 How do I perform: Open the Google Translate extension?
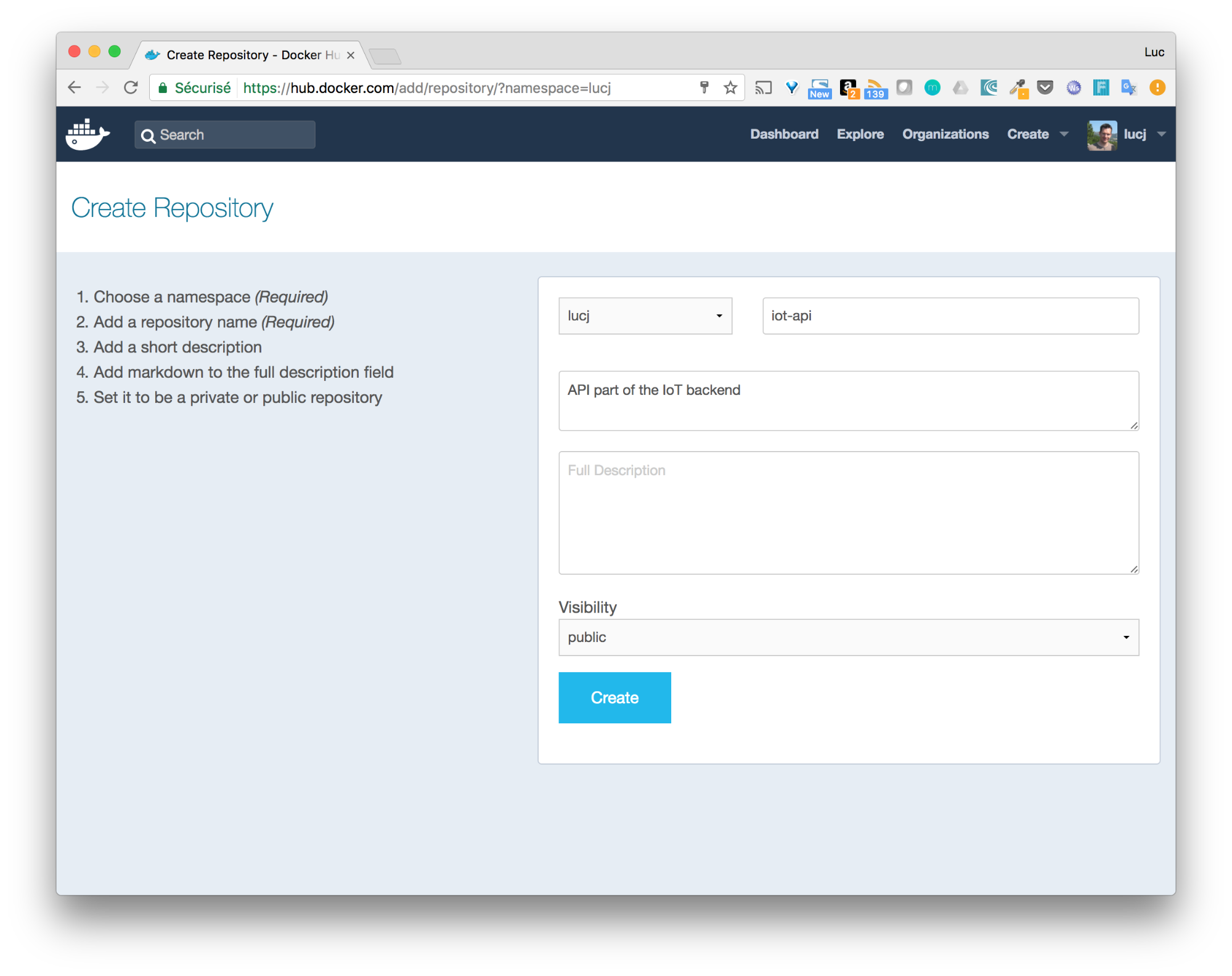(x=1129, y=87)
